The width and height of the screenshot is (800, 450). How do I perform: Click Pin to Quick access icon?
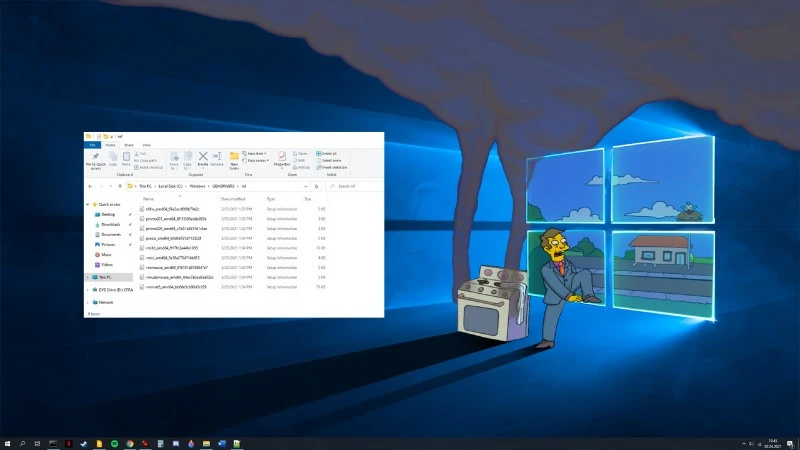coord(95,157)
